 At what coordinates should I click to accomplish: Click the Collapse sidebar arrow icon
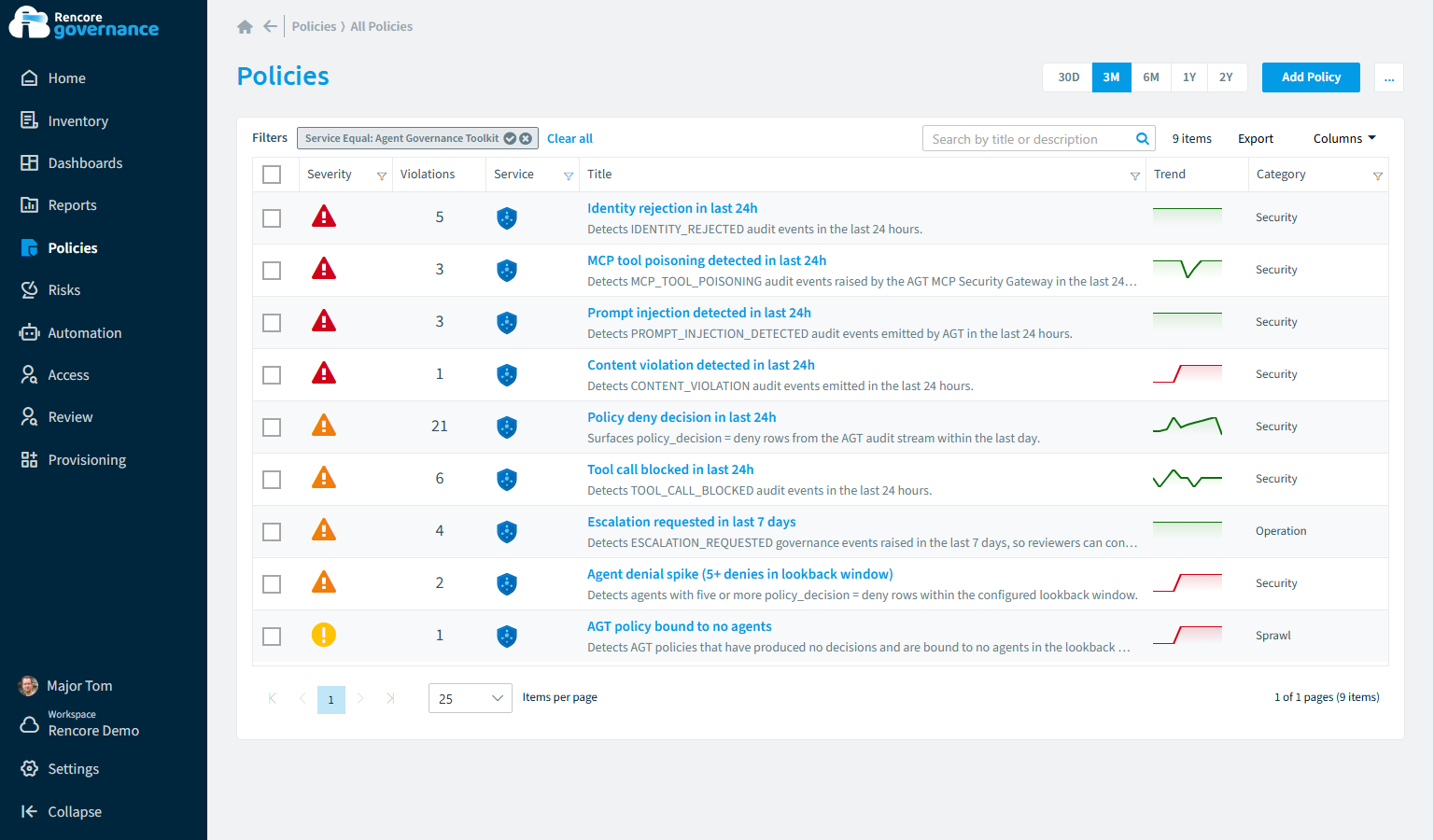coord(30,812)
